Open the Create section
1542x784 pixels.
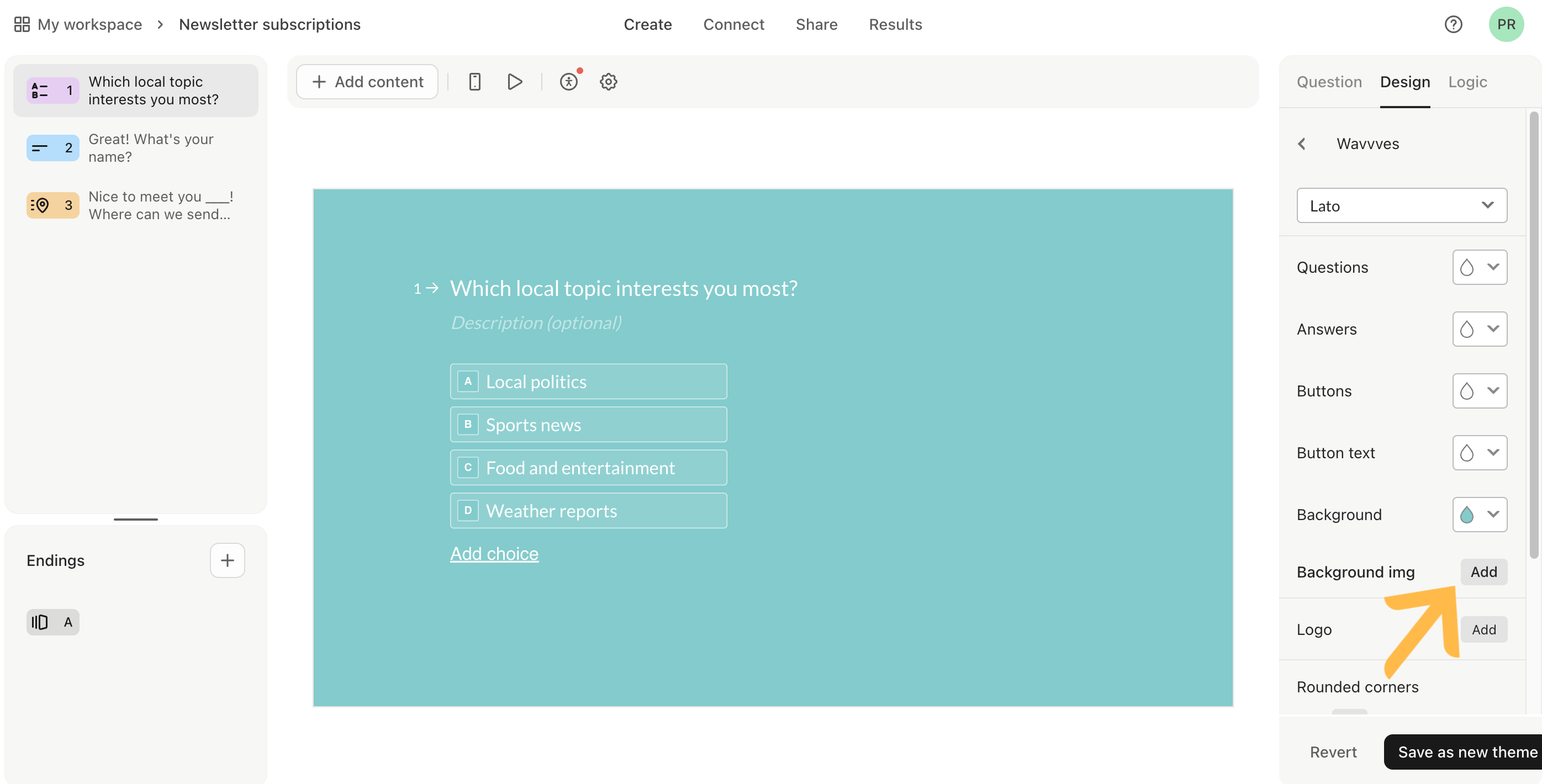648,24
